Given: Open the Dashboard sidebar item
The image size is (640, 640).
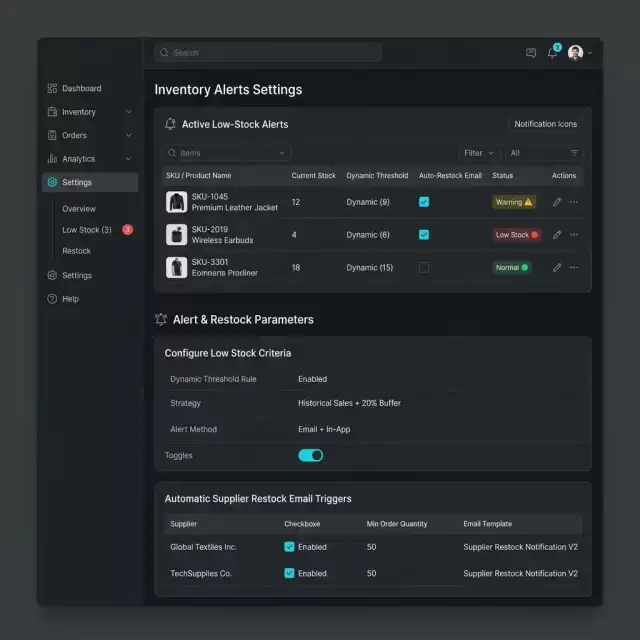Looking at the screenshot, I should pyautogui.click(x=82, y=88).
